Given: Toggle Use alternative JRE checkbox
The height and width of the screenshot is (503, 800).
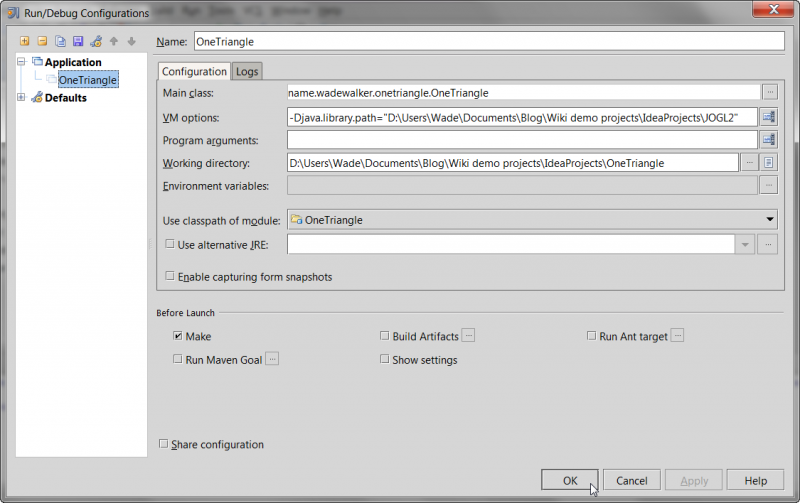Looking at the screenshot, I should click(170, 244).
